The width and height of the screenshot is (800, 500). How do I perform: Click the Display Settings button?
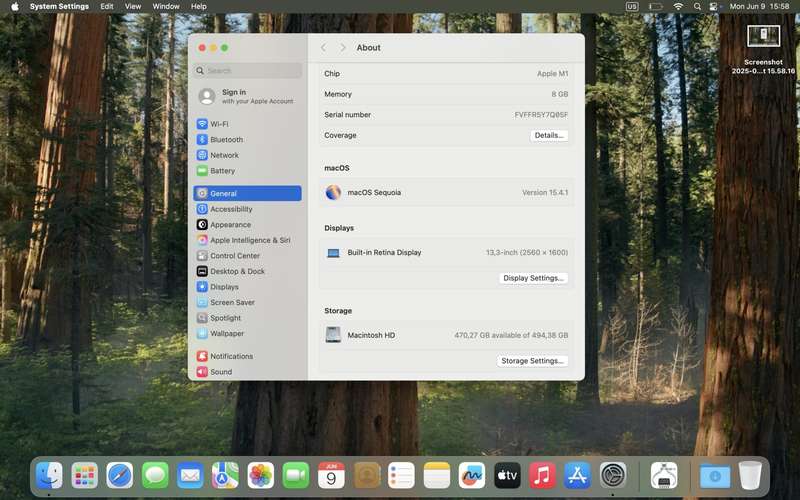click(x=533, y=278)
